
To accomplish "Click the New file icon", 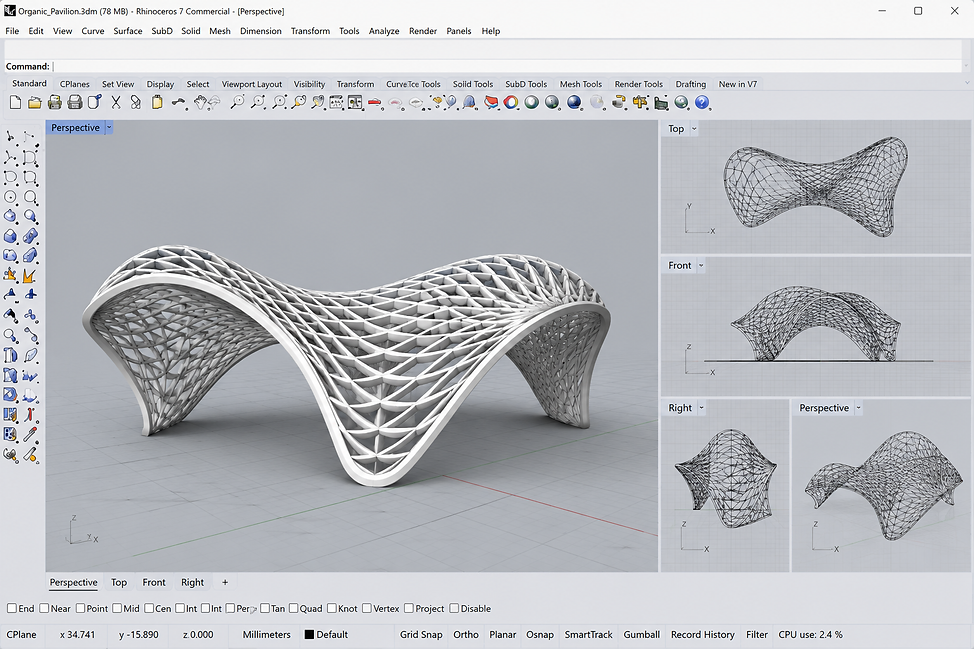I will [x=15, y=102].
